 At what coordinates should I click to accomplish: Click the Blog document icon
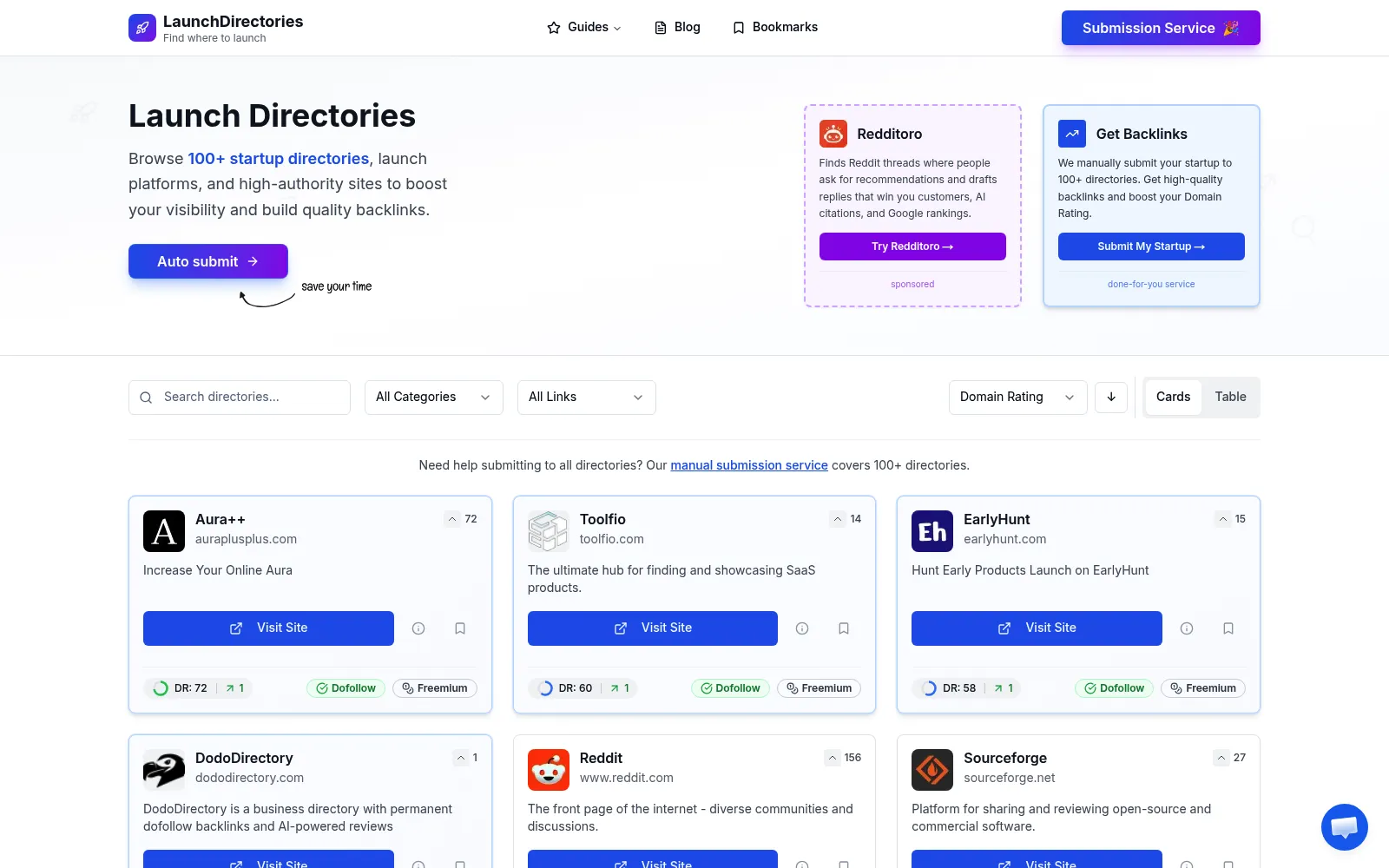661,28
